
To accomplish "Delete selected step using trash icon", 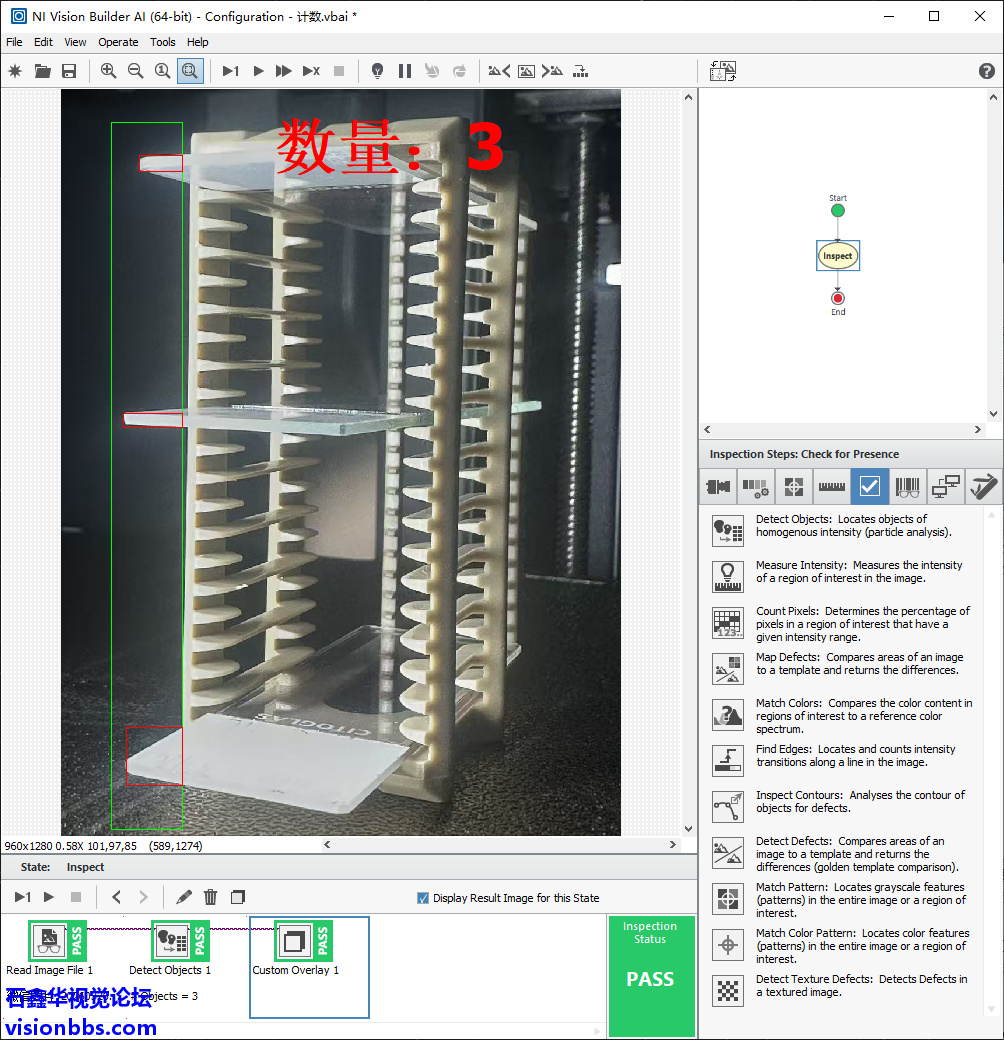I will 211,897.
